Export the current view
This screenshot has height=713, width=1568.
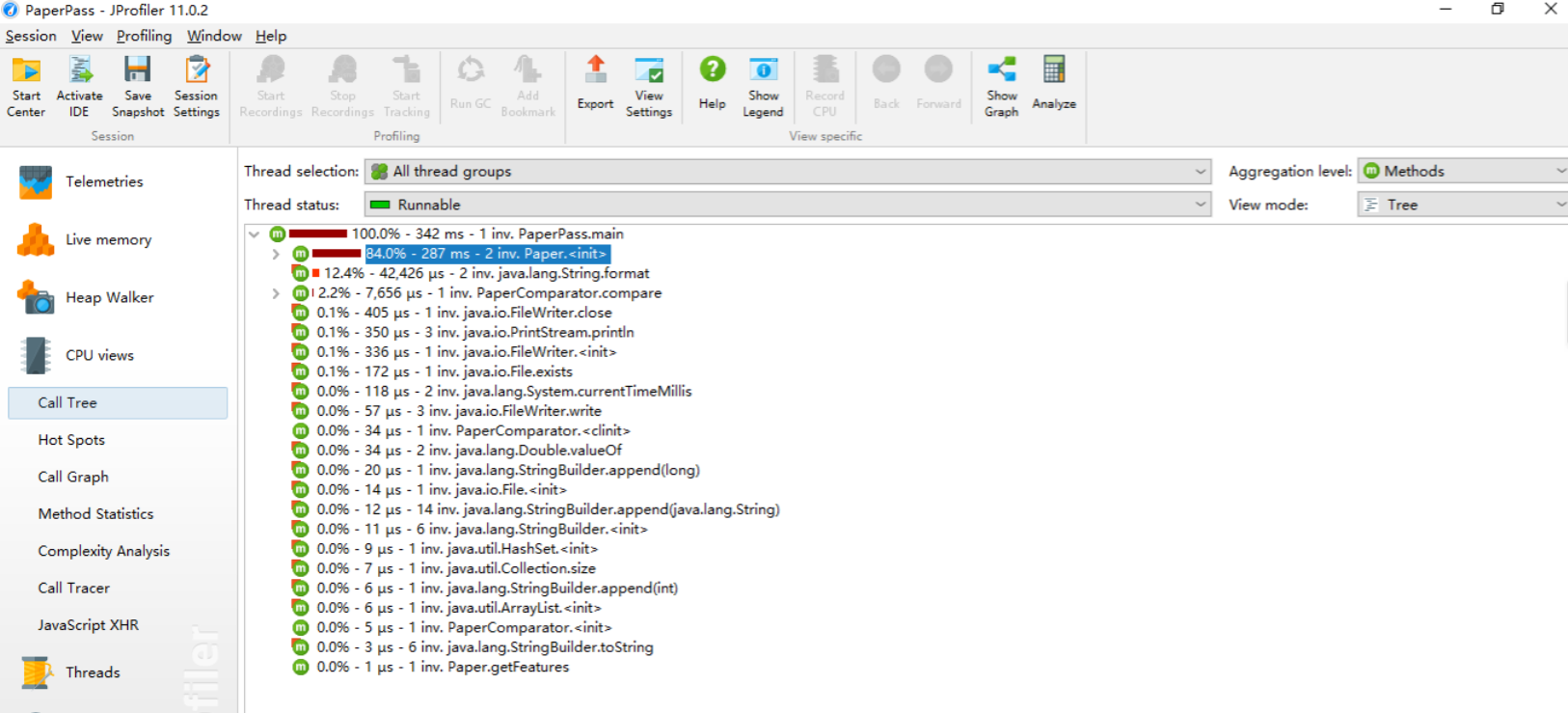[595, 83]
